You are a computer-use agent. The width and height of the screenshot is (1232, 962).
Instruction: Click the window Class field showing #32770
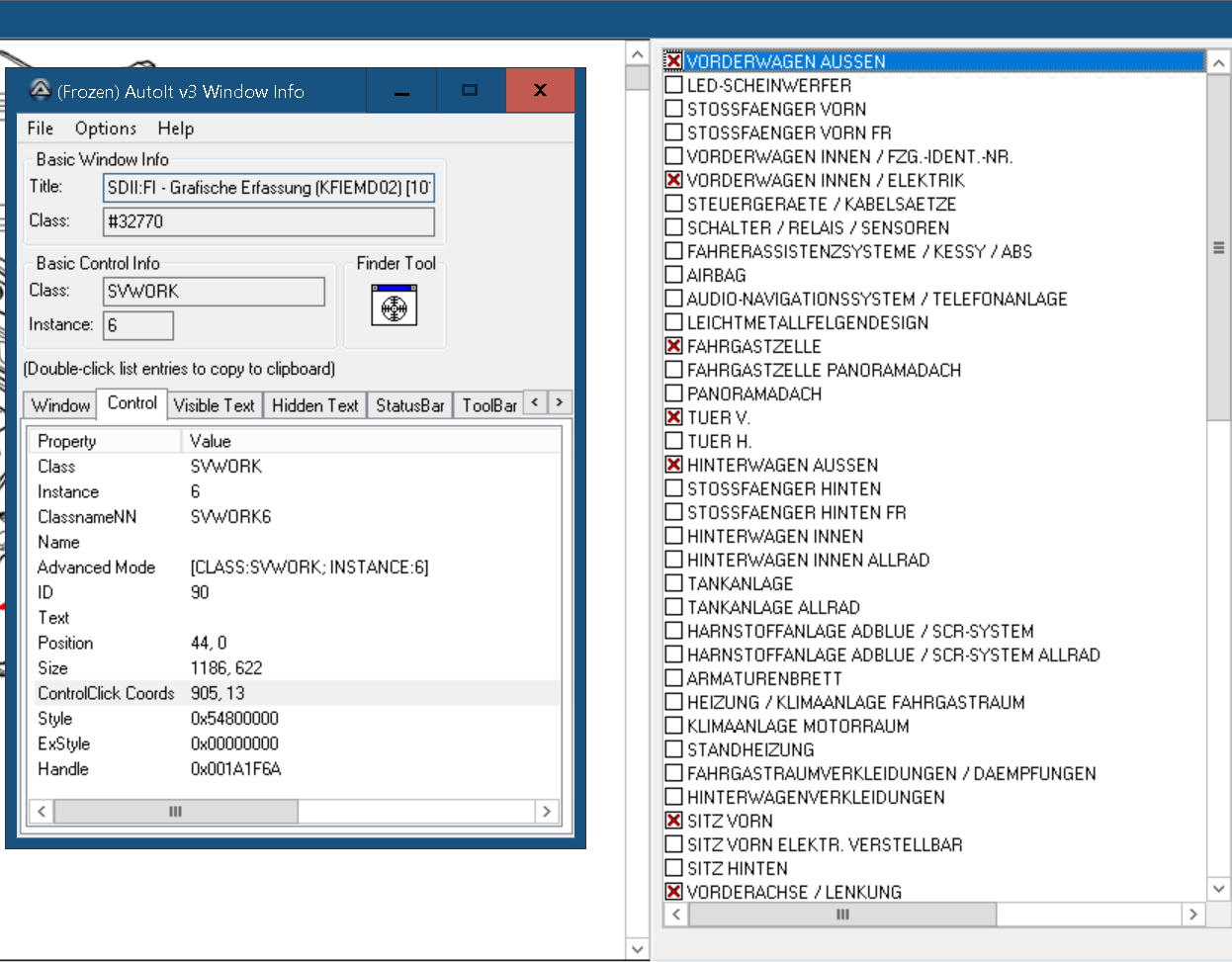point(268,221)
